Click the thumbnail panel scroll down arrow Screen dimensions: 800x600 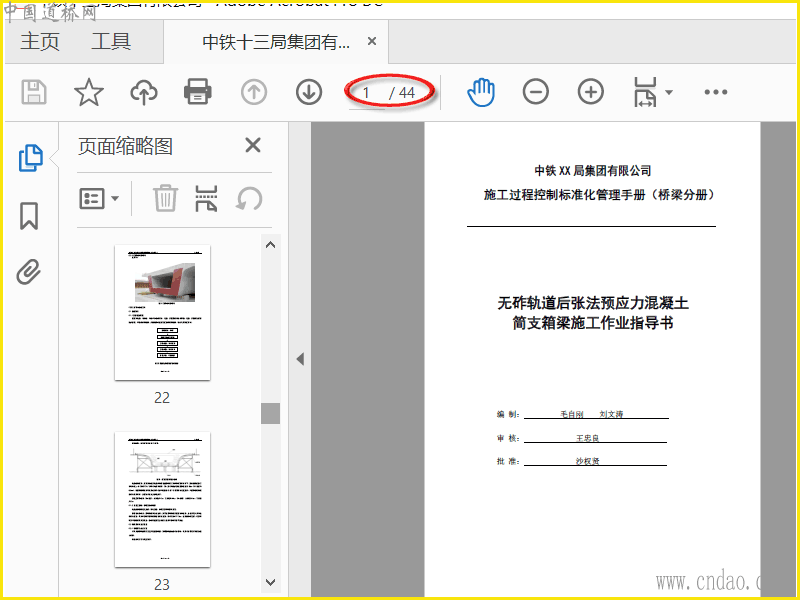point(270,582)
